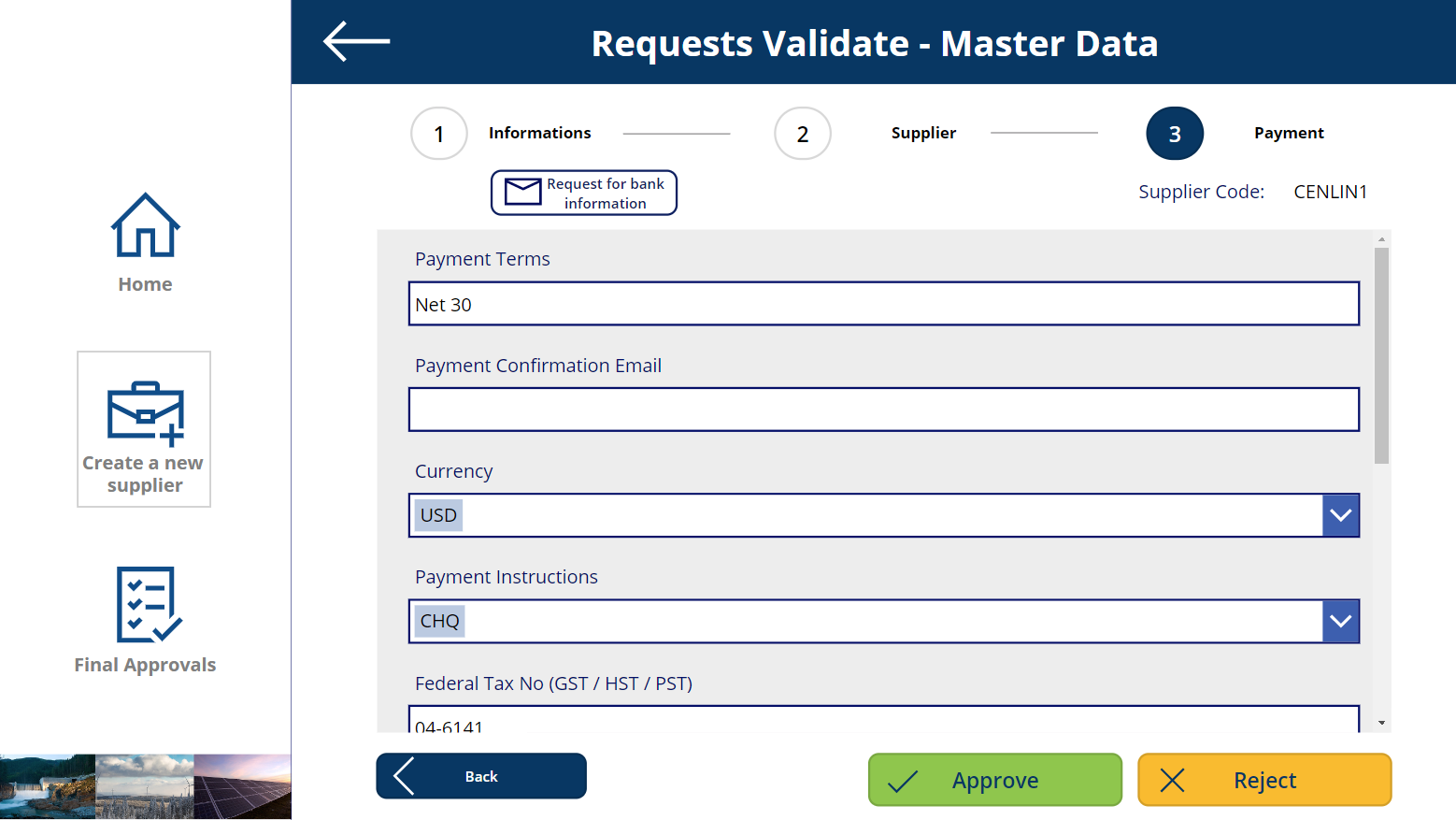Click the Payment Confirmation Email label
Image resolution: width=1456 pixels, height=820 pixels.
click(538, 366)
